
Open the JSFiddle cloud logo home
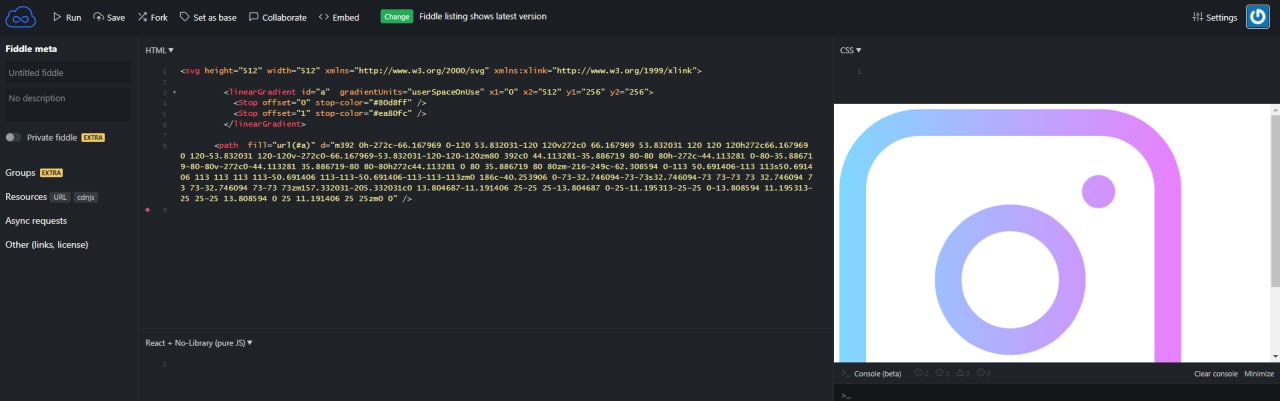point(21,17)
